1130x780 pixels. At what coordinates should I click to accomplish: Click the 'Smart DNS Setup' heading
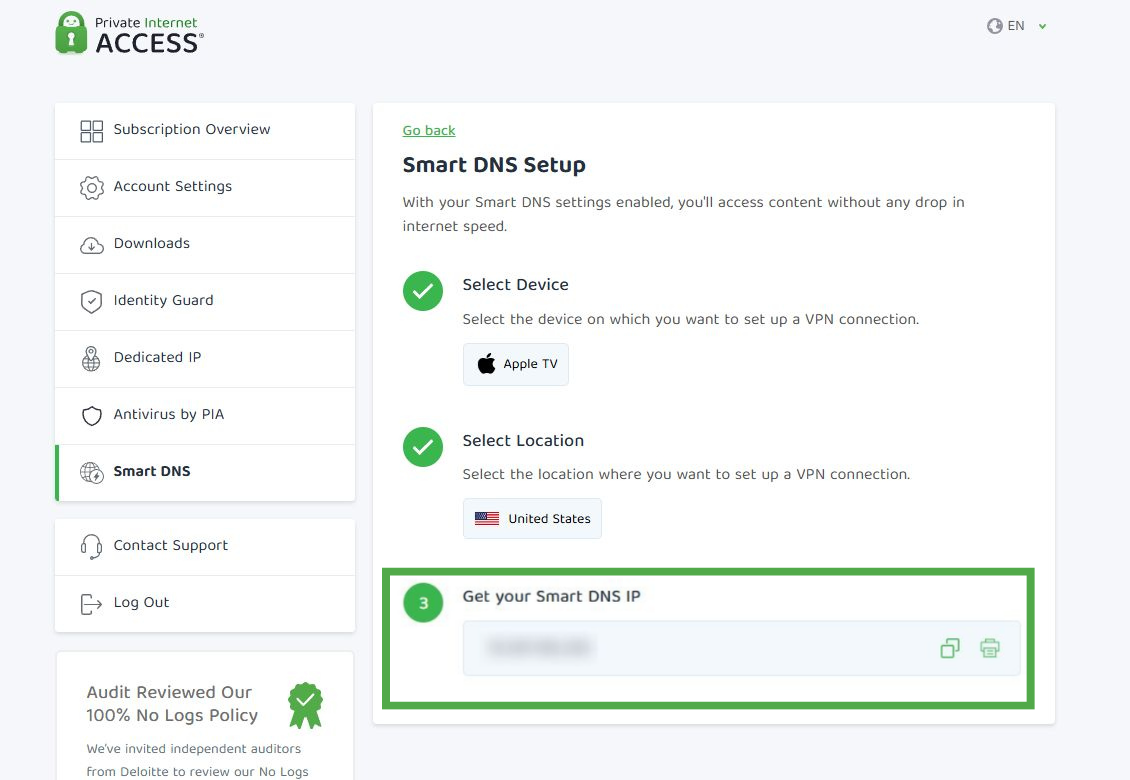click(494, 165)
